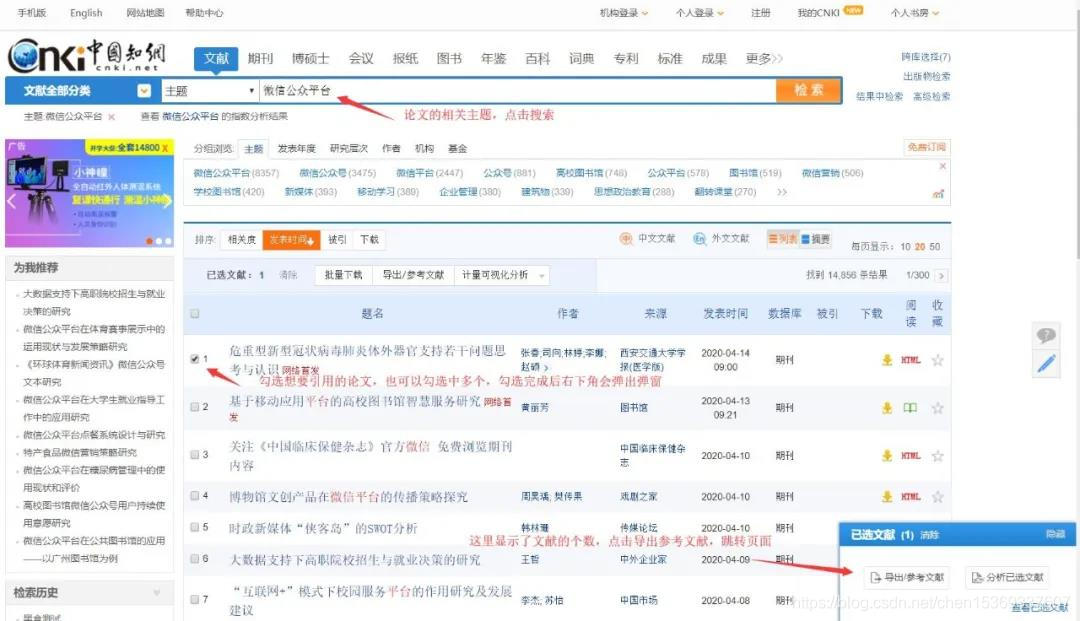Open the ad banner thumbnail

click(x=90, y=193)
